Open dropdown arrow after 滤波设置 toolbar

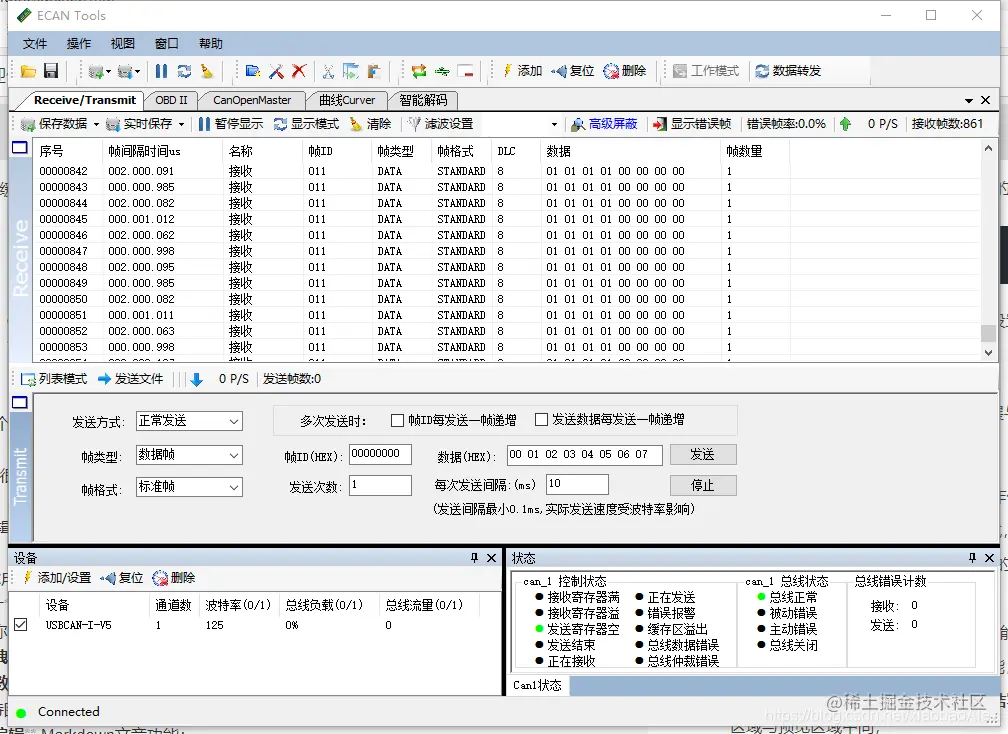point(554,124)
